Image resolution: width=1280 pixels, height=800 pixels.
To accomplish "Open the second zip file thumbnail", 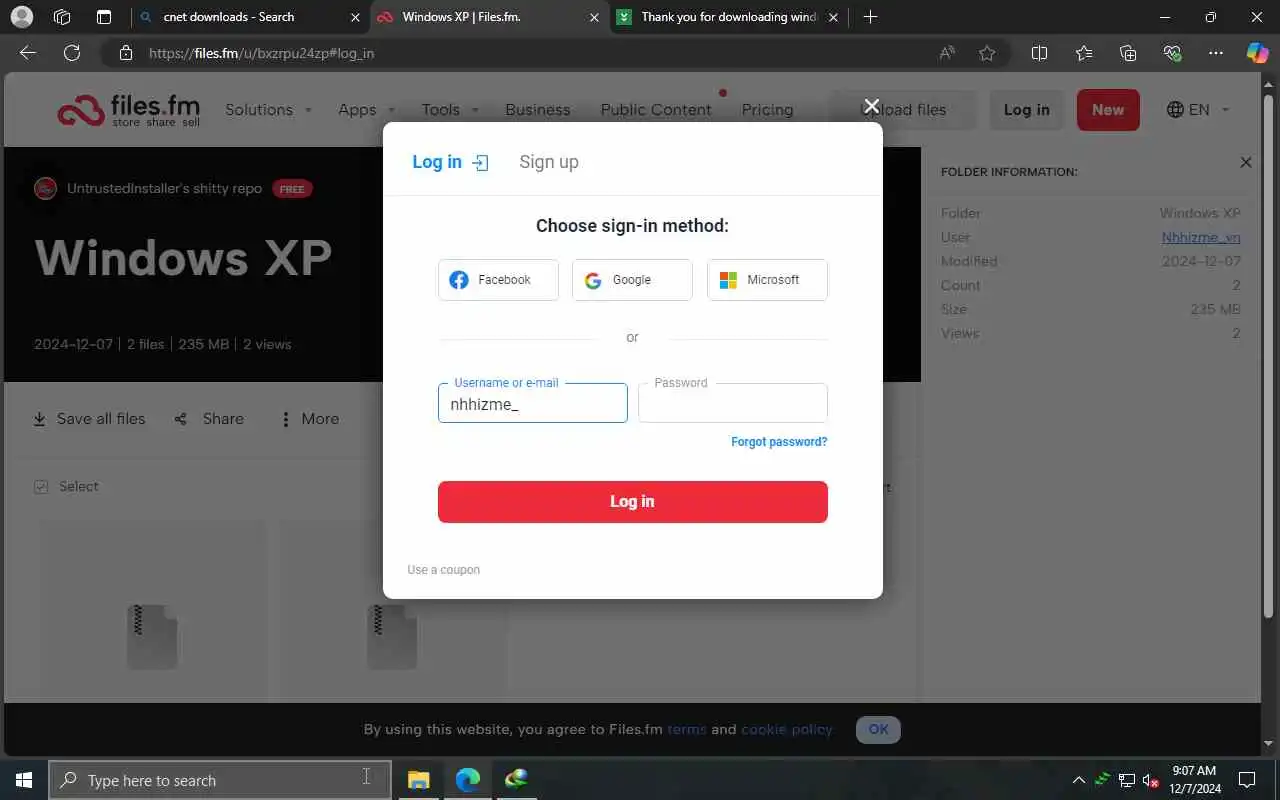I will [x=391, y=637].
